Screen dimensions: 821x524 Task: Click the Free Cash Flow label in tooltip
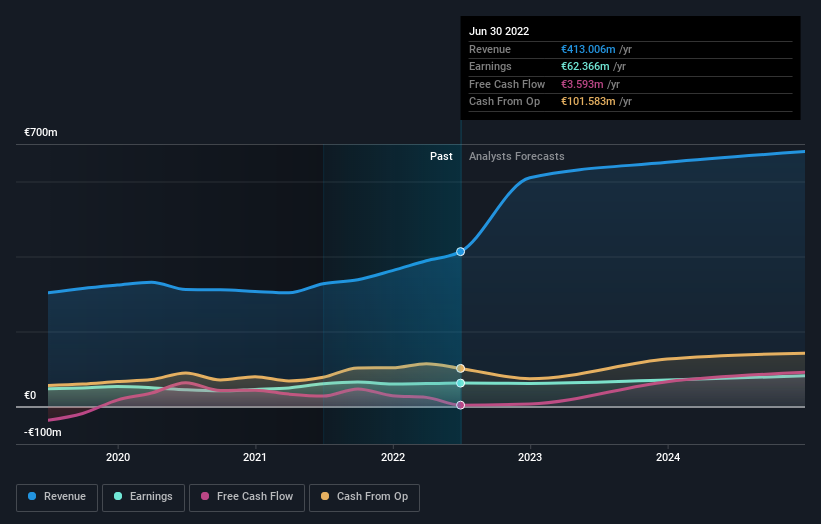point(507,84)
